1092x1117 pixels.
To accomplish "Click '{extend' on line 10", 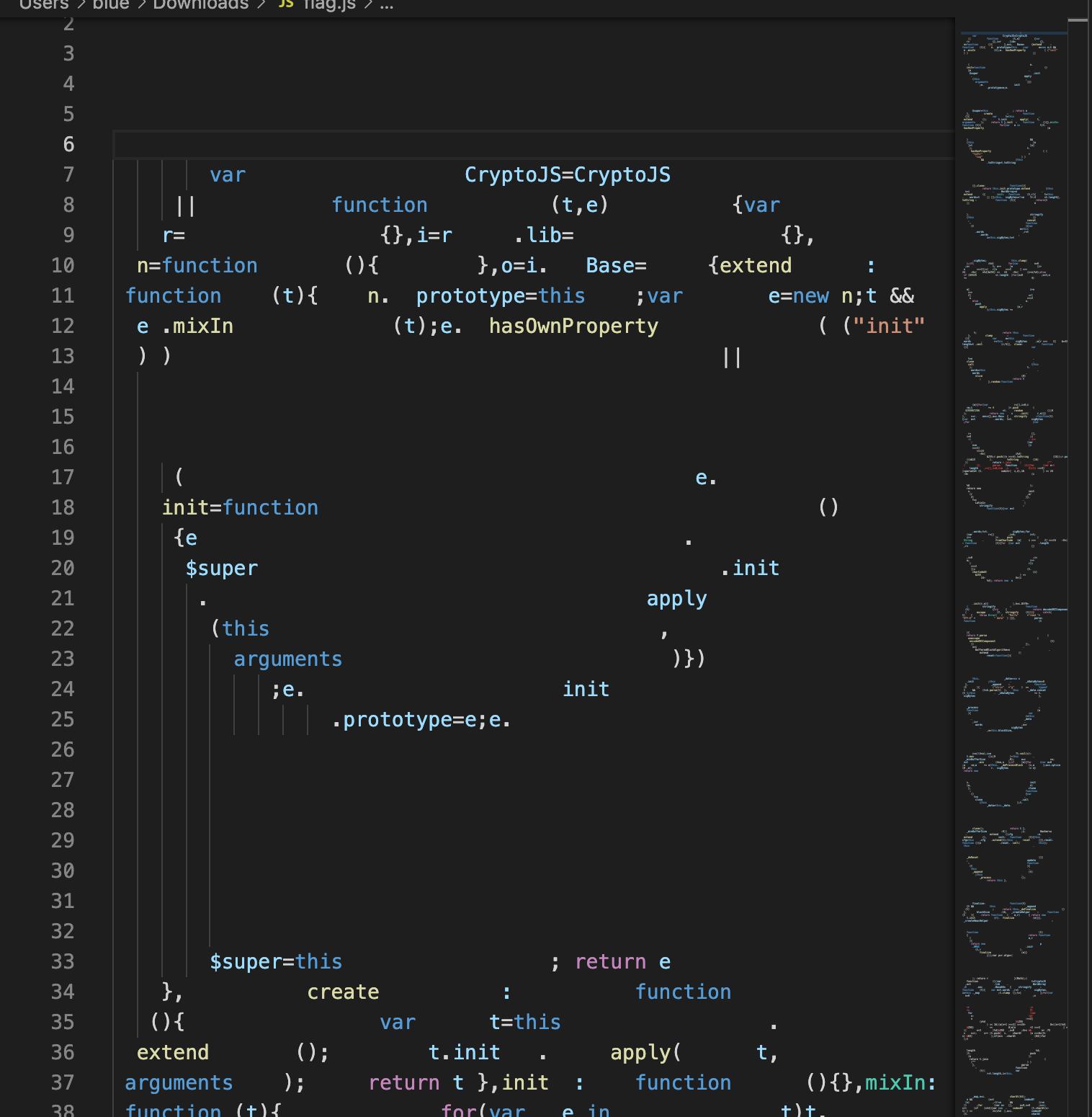I will click(750, 266).
